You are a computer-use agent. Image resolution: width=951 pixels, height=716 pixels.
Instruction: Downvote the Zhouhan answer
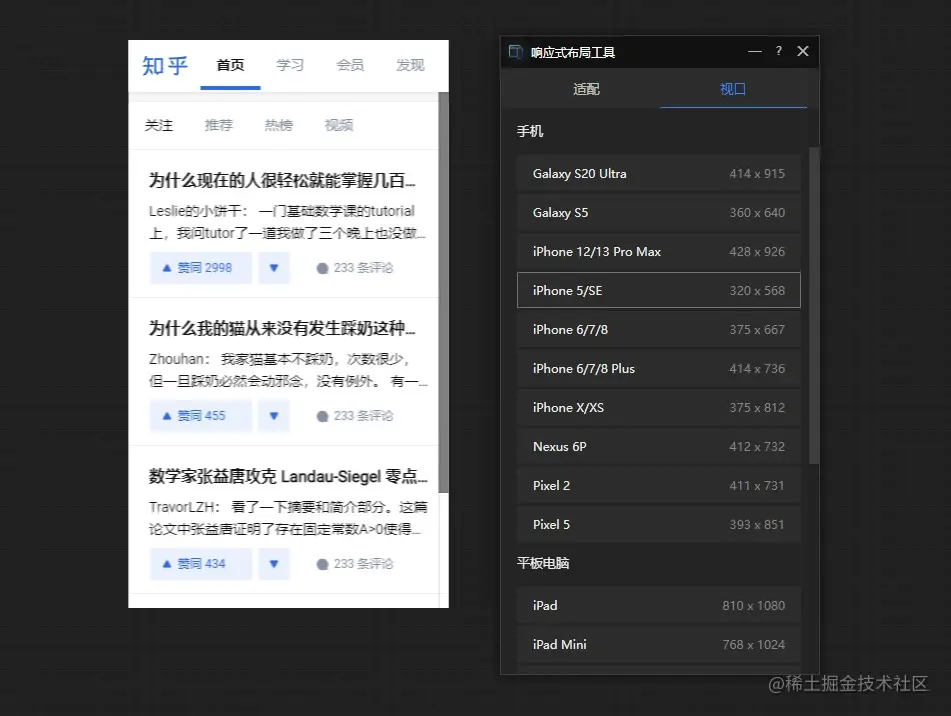click(x=274, y=416)
